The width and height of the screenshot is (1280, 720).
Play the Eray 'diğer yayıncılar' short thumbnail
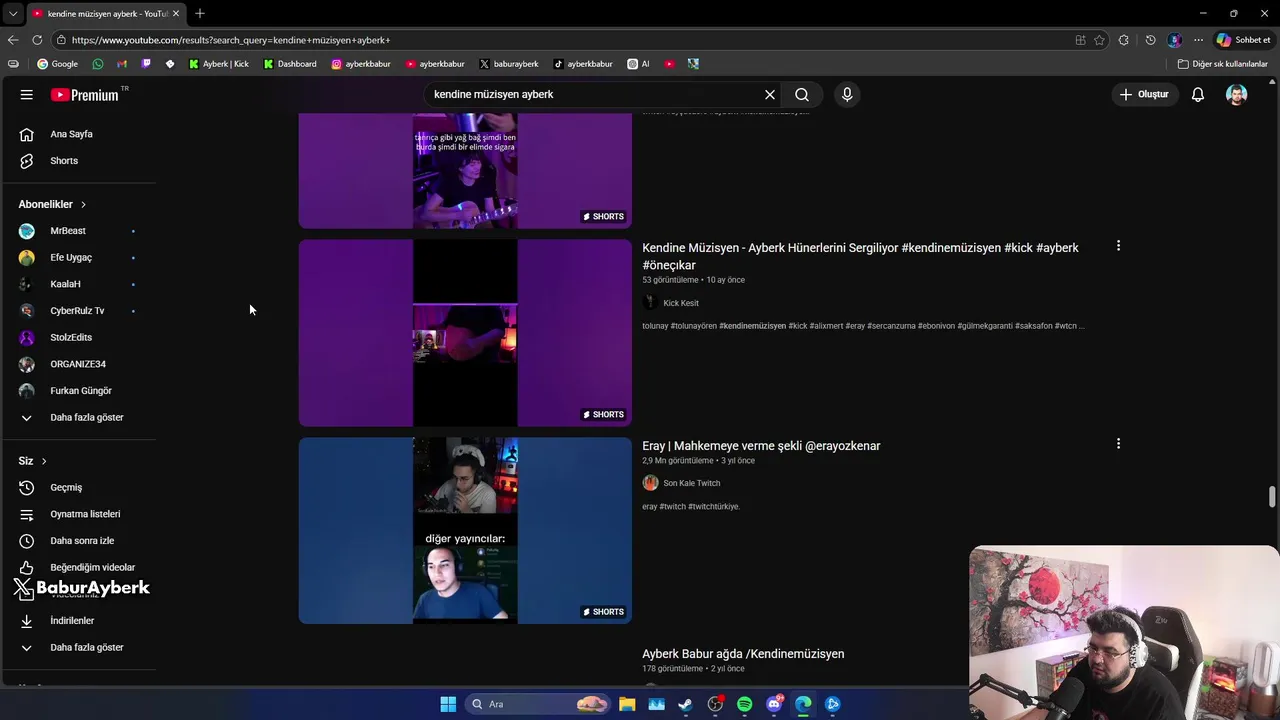pos(465,531)
